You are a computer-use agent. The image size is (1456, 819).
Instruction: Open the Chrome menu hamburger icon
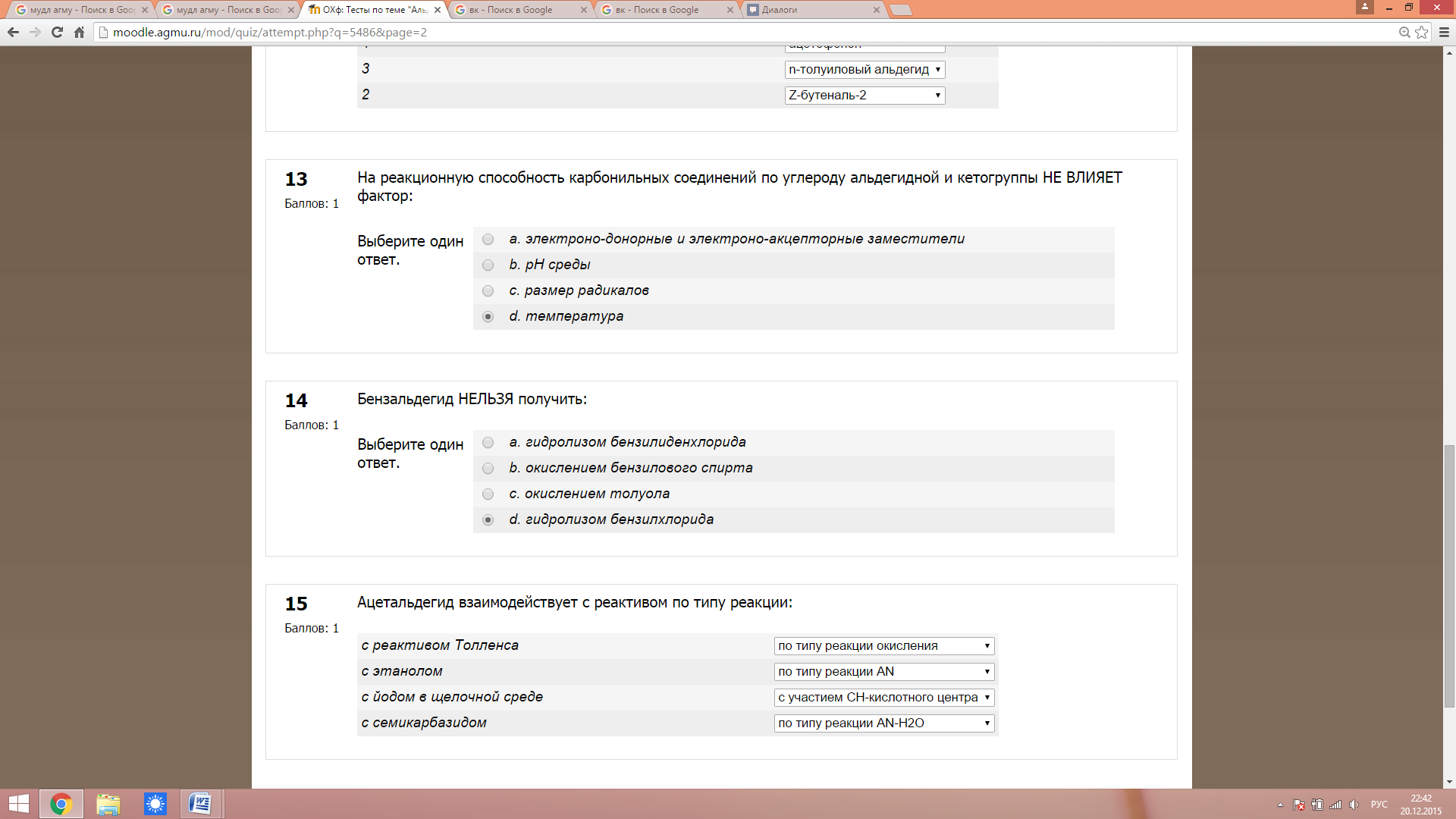[x=1444, y=32]
